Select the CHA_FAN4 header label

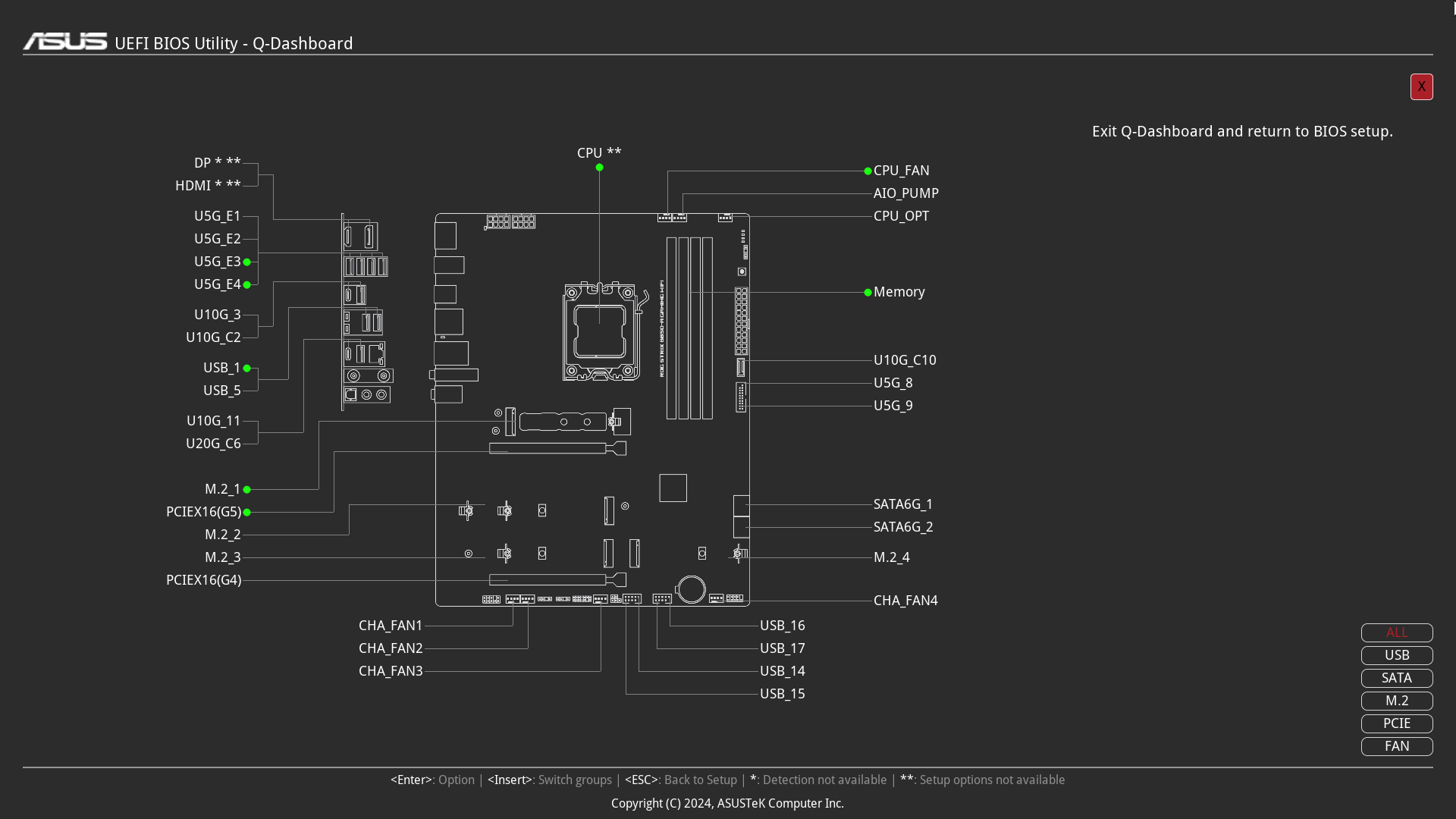click(905, 601)
